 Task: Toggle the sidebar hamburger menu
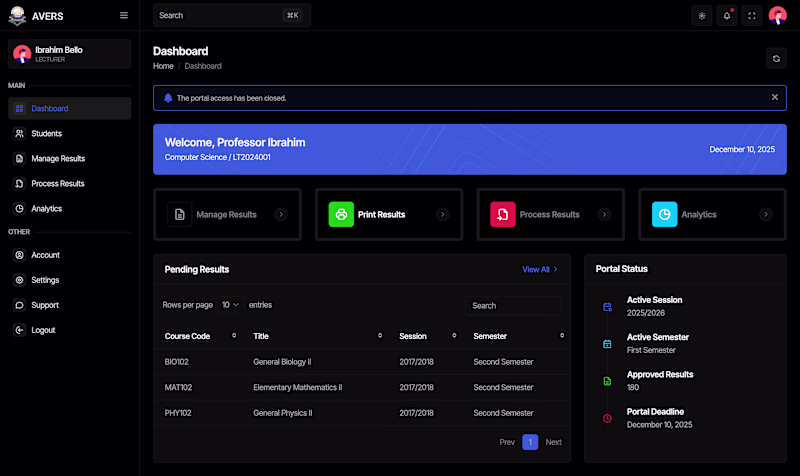coord(124,15)
